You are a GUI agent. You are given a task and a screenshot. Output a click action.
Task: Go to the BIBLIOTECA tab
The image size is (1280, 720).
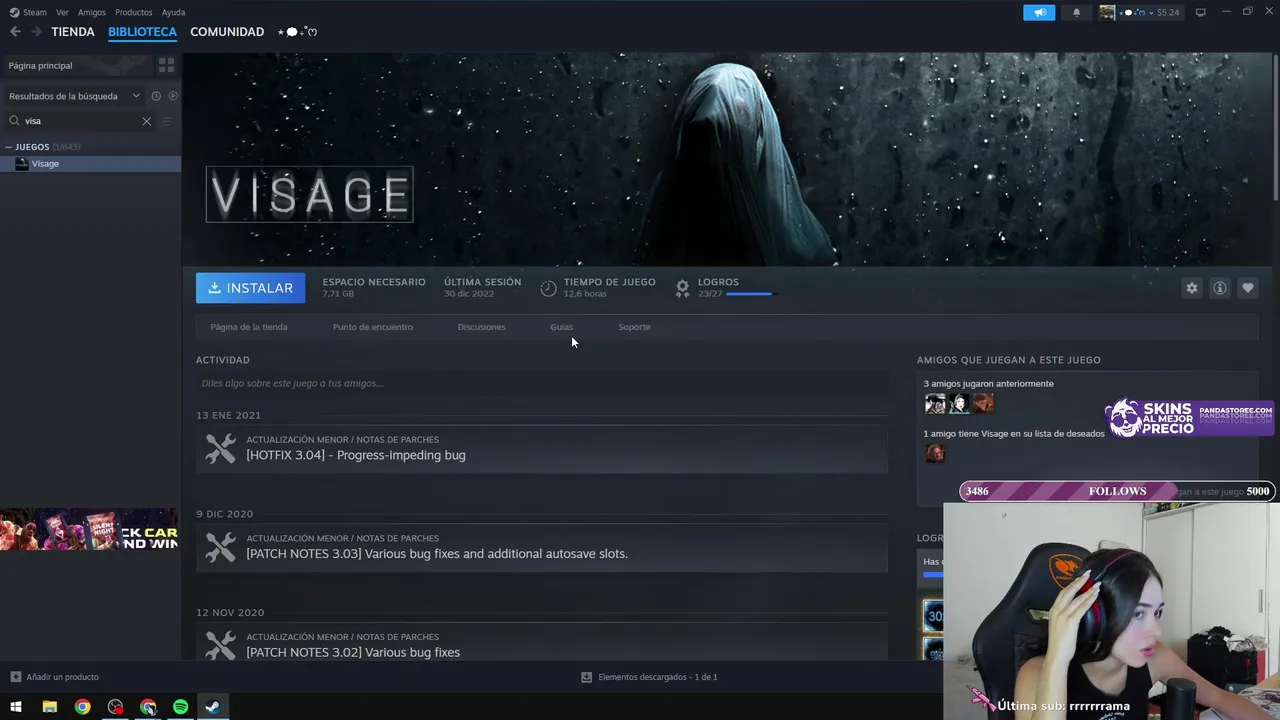point(142,32)
